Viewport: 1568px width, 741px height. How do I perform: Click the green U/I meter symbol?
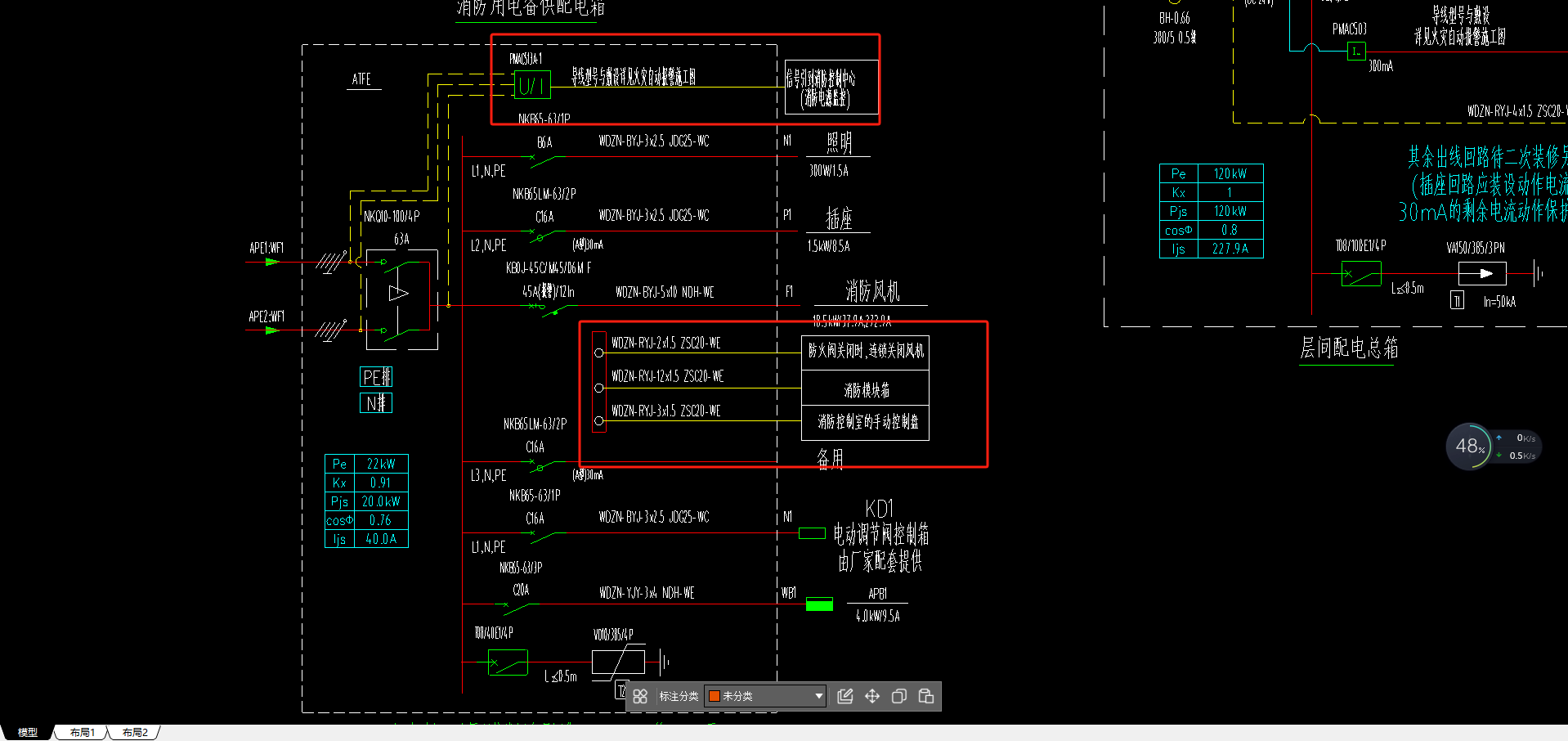tap(532, 85)
